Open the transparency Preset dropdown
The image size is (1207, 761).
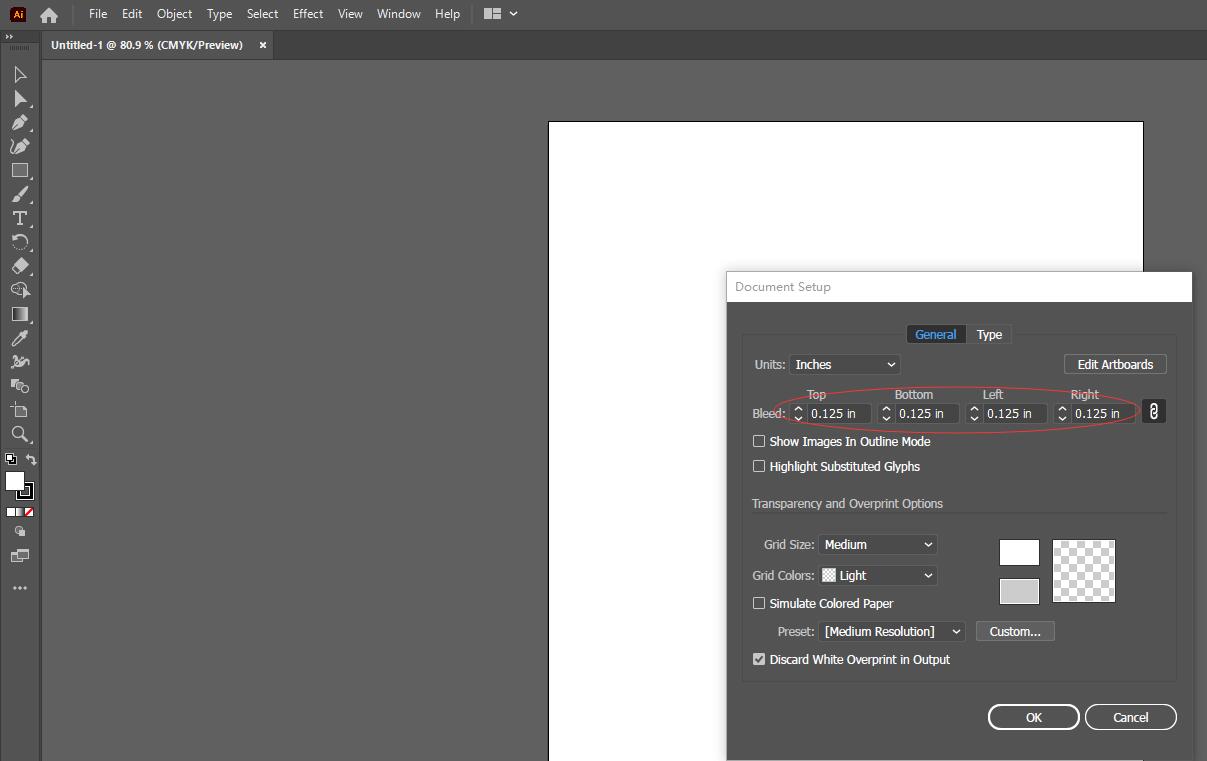891,631
